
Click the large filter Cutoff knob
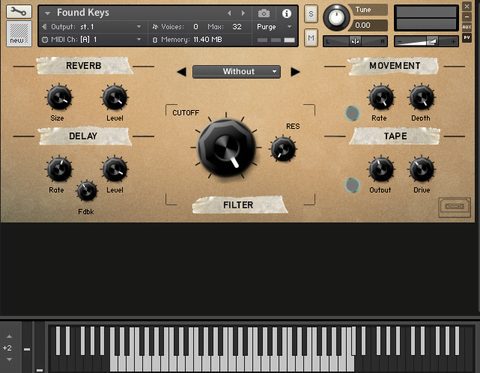(227, 148)
